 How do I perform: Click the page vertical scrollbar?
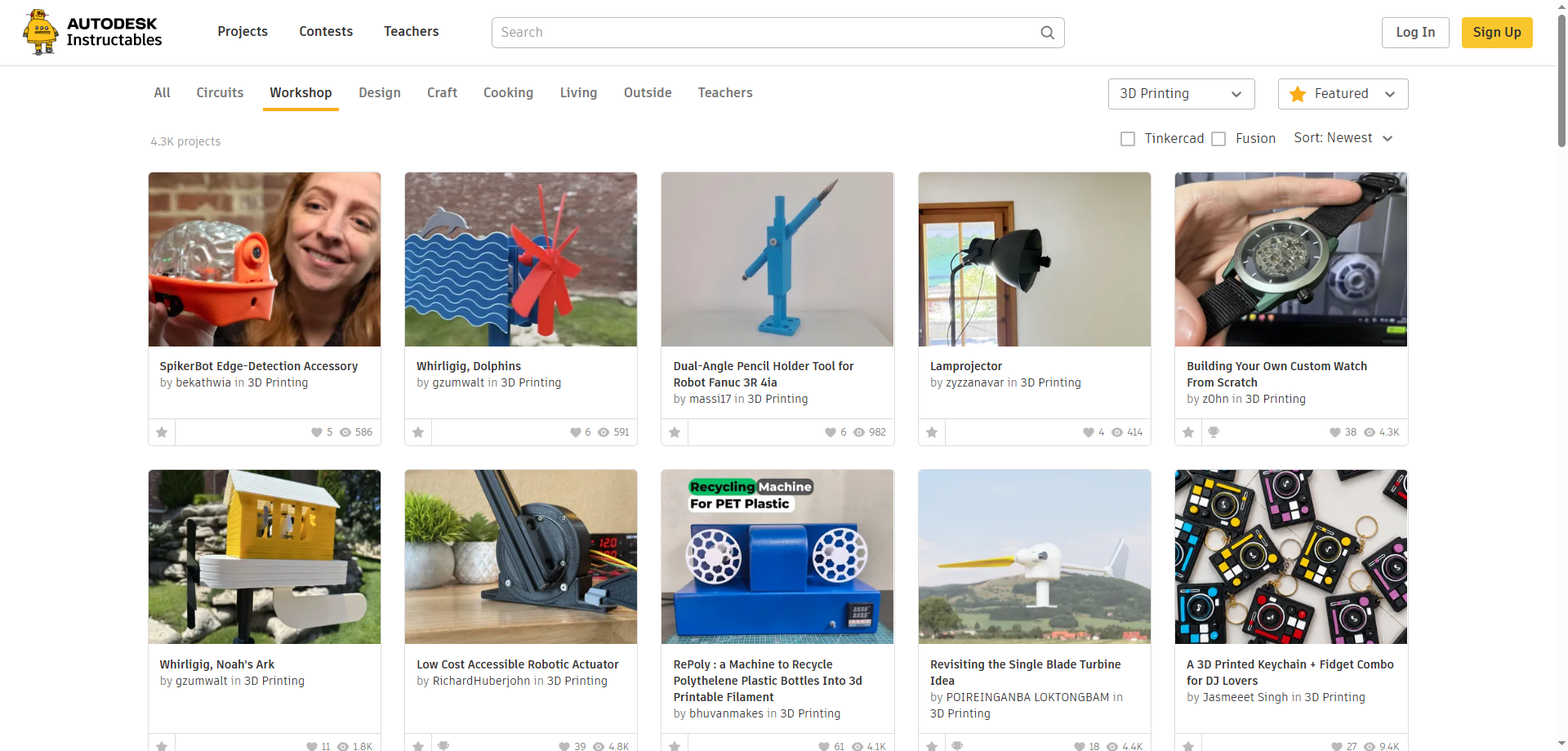click(x=1561, y=82)
